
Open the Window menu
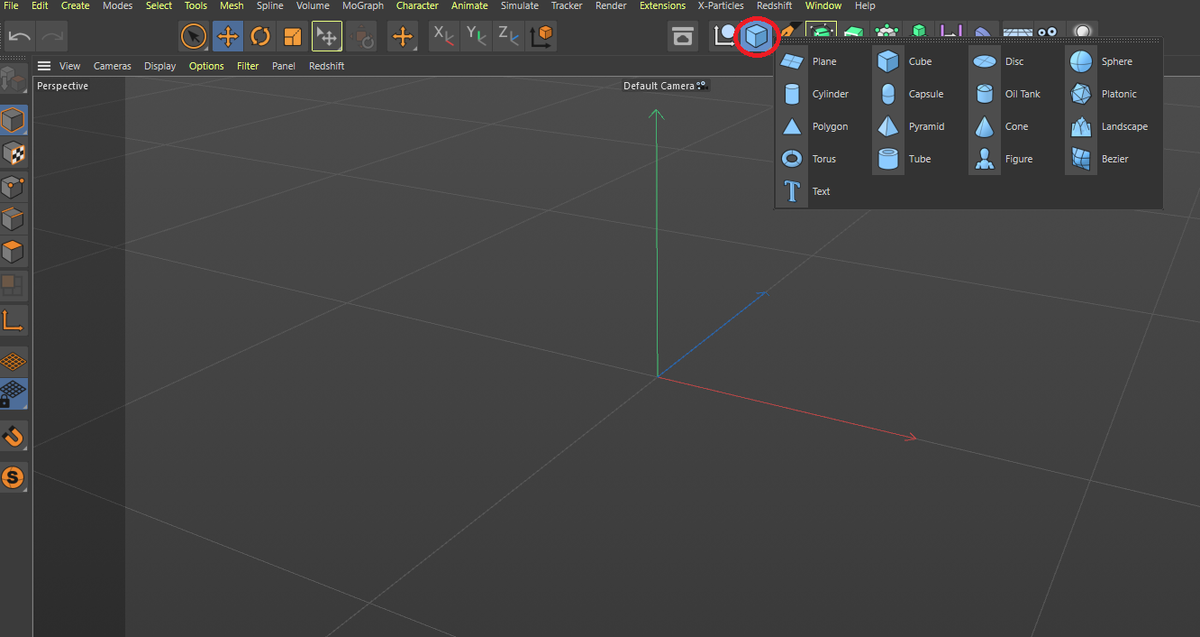(x=824, y=6)
